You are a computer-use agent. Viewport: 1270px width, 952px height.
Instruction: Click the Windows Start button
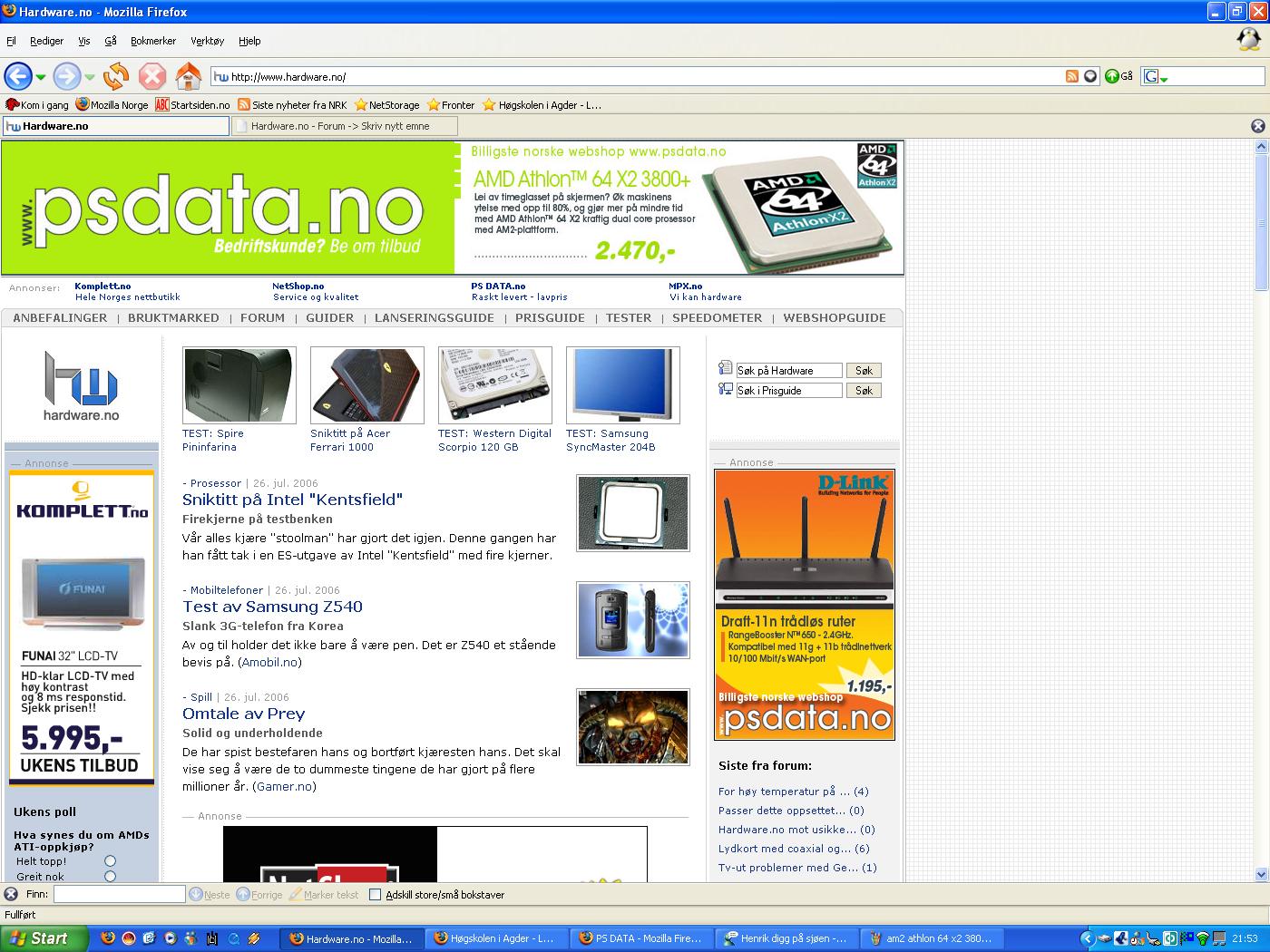click(x=44, y=938)
